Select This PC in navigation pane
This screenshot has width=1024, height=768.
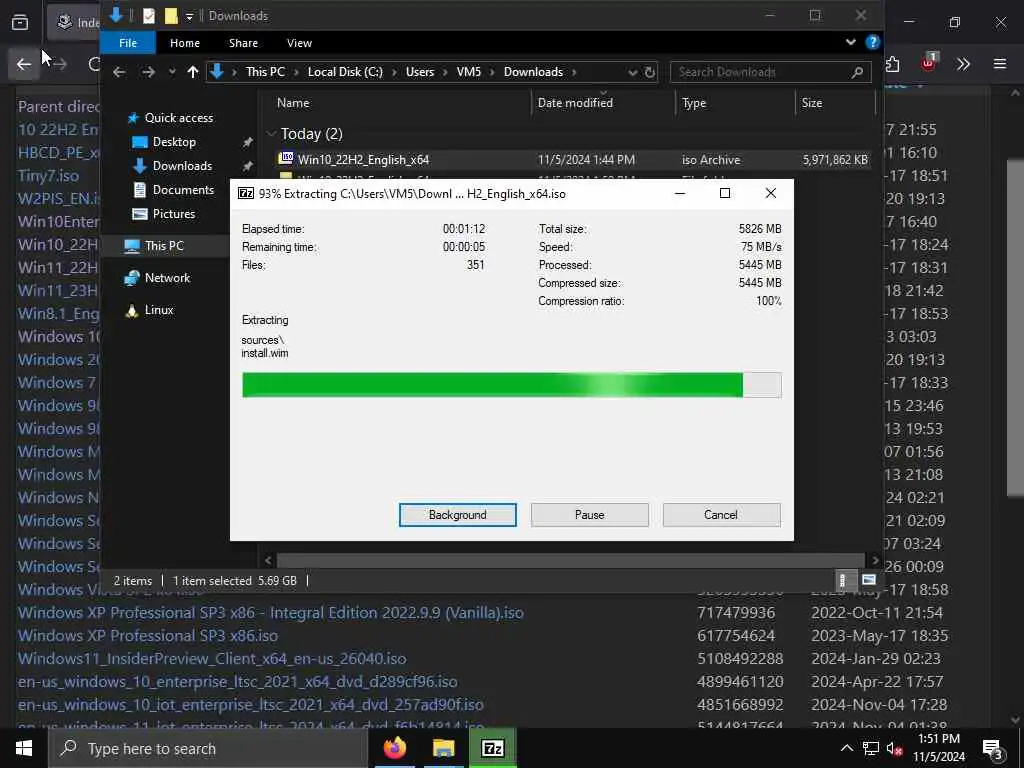[163, 246]
